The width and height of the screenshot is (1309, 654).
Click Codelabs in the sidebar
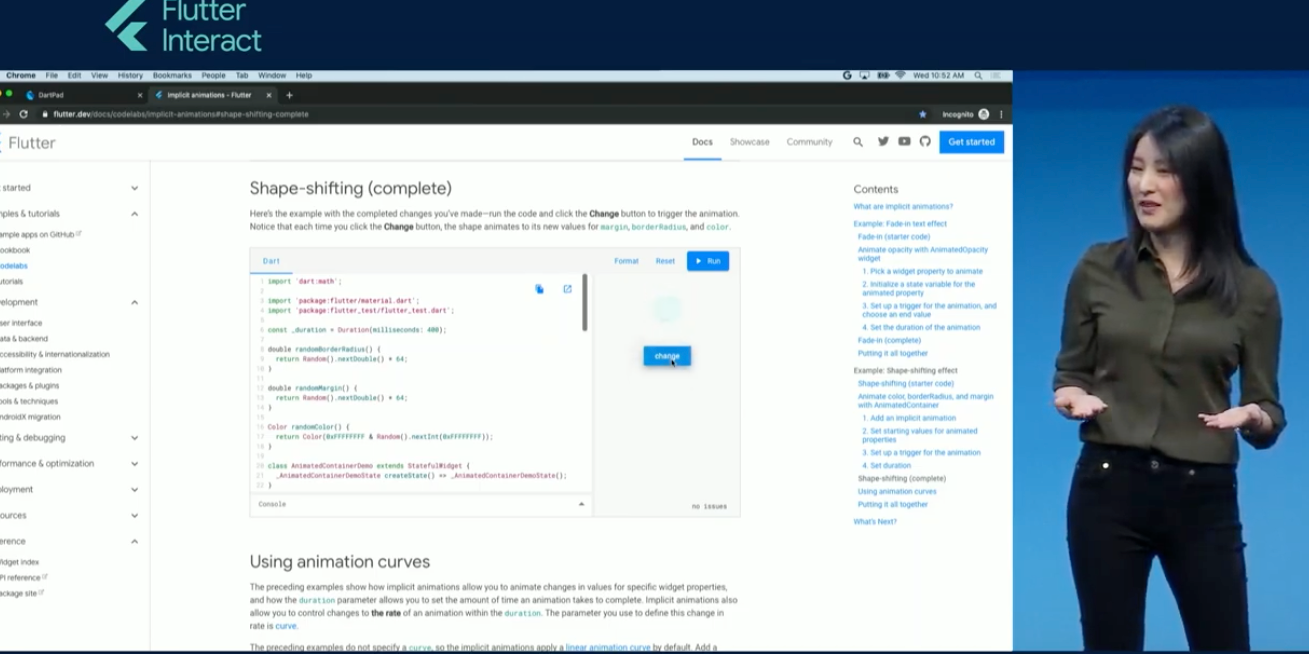click(x=13, y=266)
